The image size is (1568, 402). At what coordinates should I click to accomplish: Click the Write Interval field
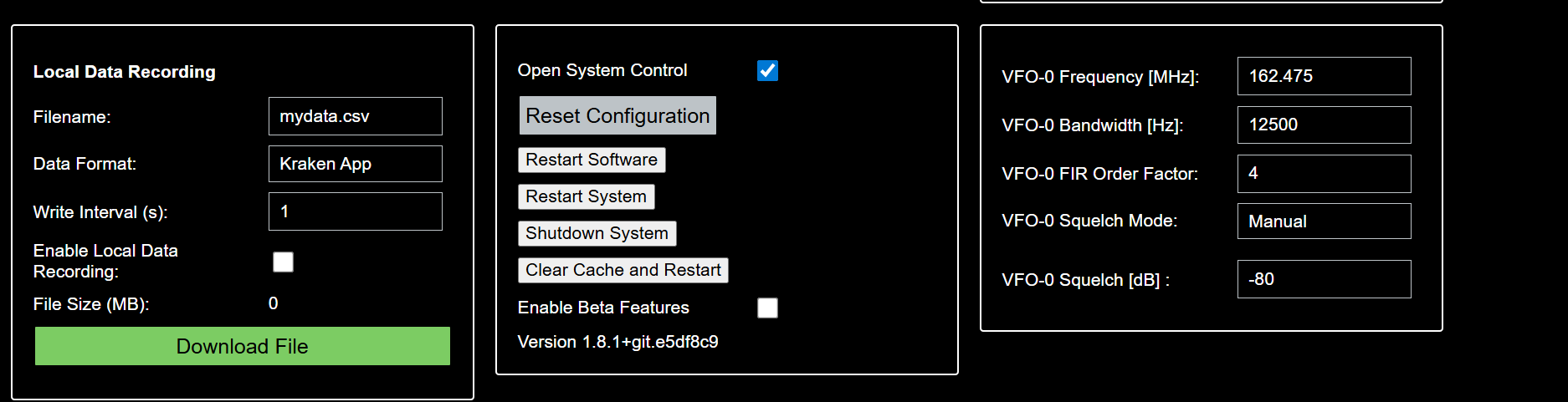click(x=355, y=211)
